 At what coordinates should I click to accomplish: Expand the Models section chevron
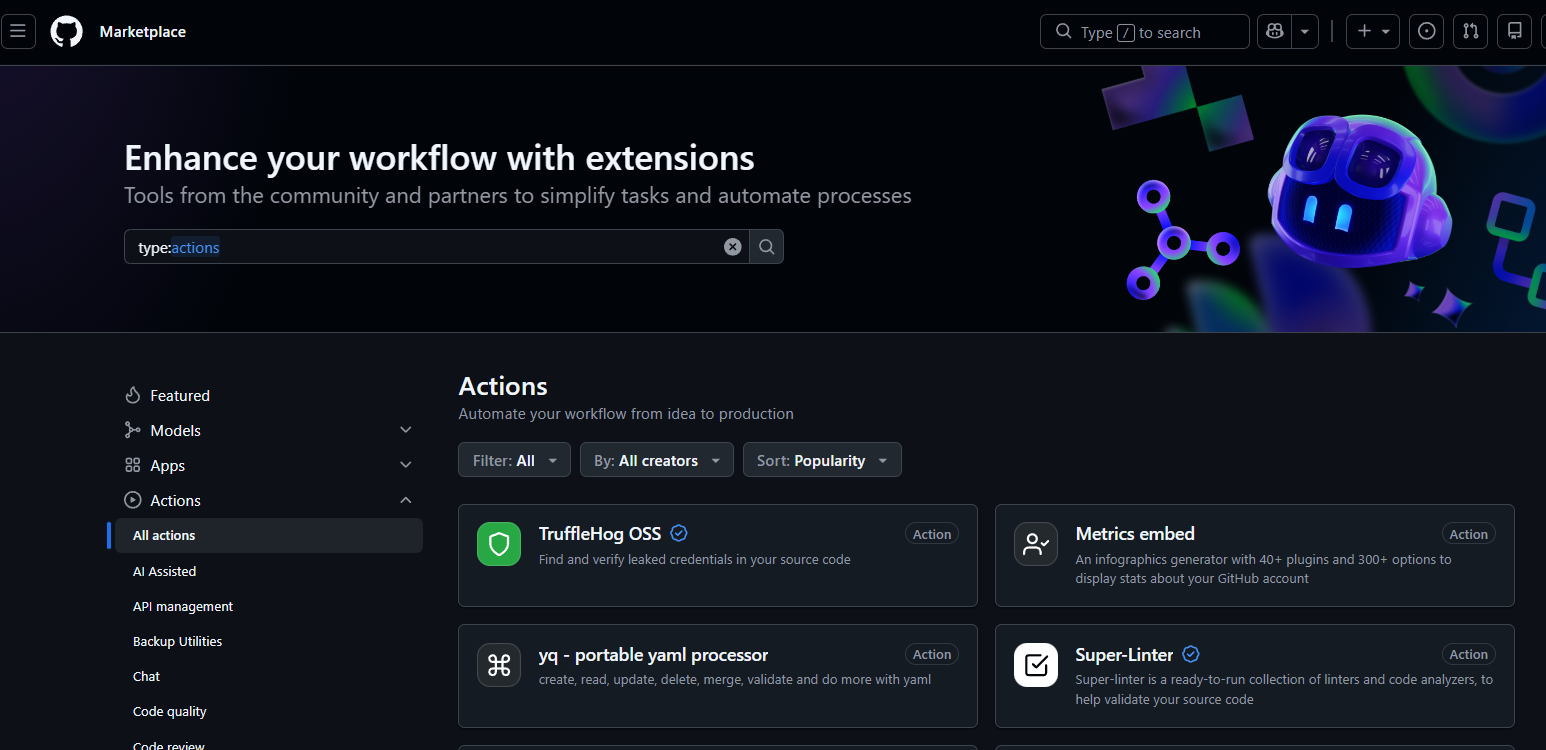406,430
